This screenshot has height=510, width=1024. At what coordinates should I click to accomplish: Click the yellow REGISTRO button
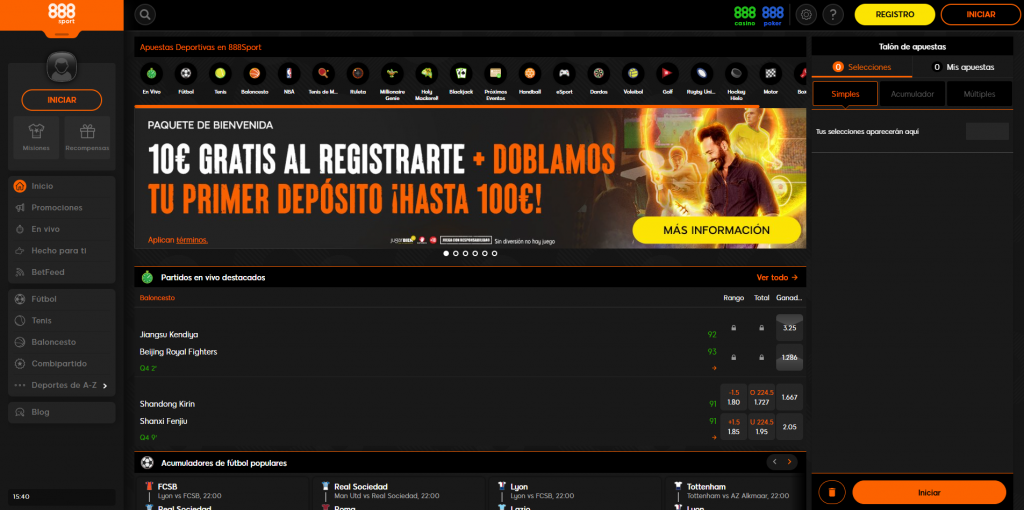click(895, 14)
